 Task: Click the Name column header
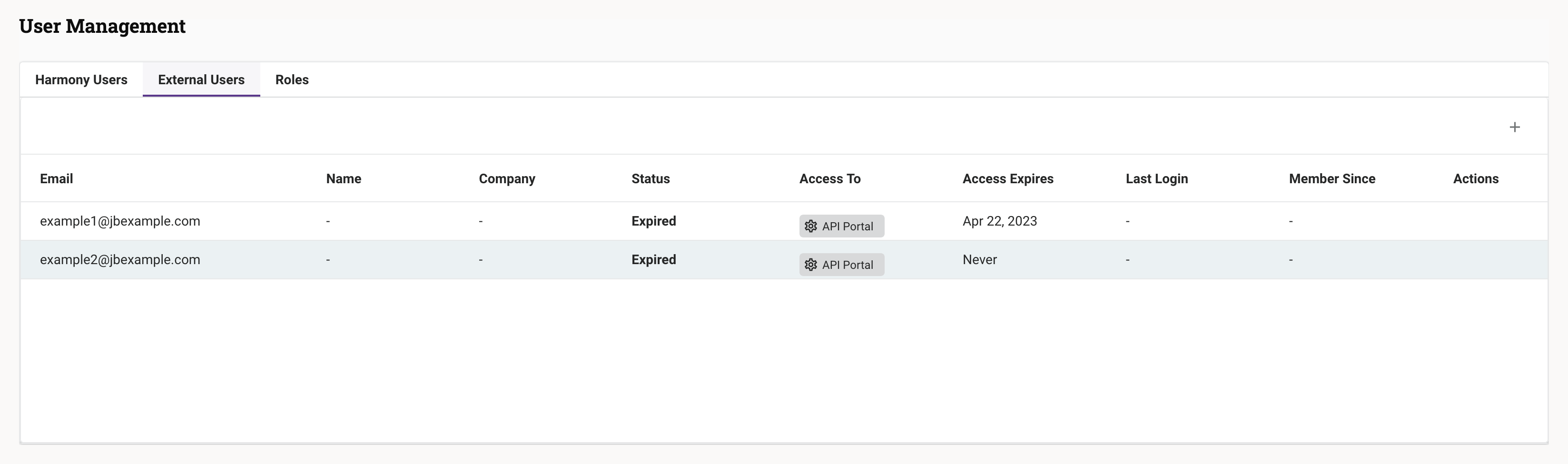(x=343, y=178)
